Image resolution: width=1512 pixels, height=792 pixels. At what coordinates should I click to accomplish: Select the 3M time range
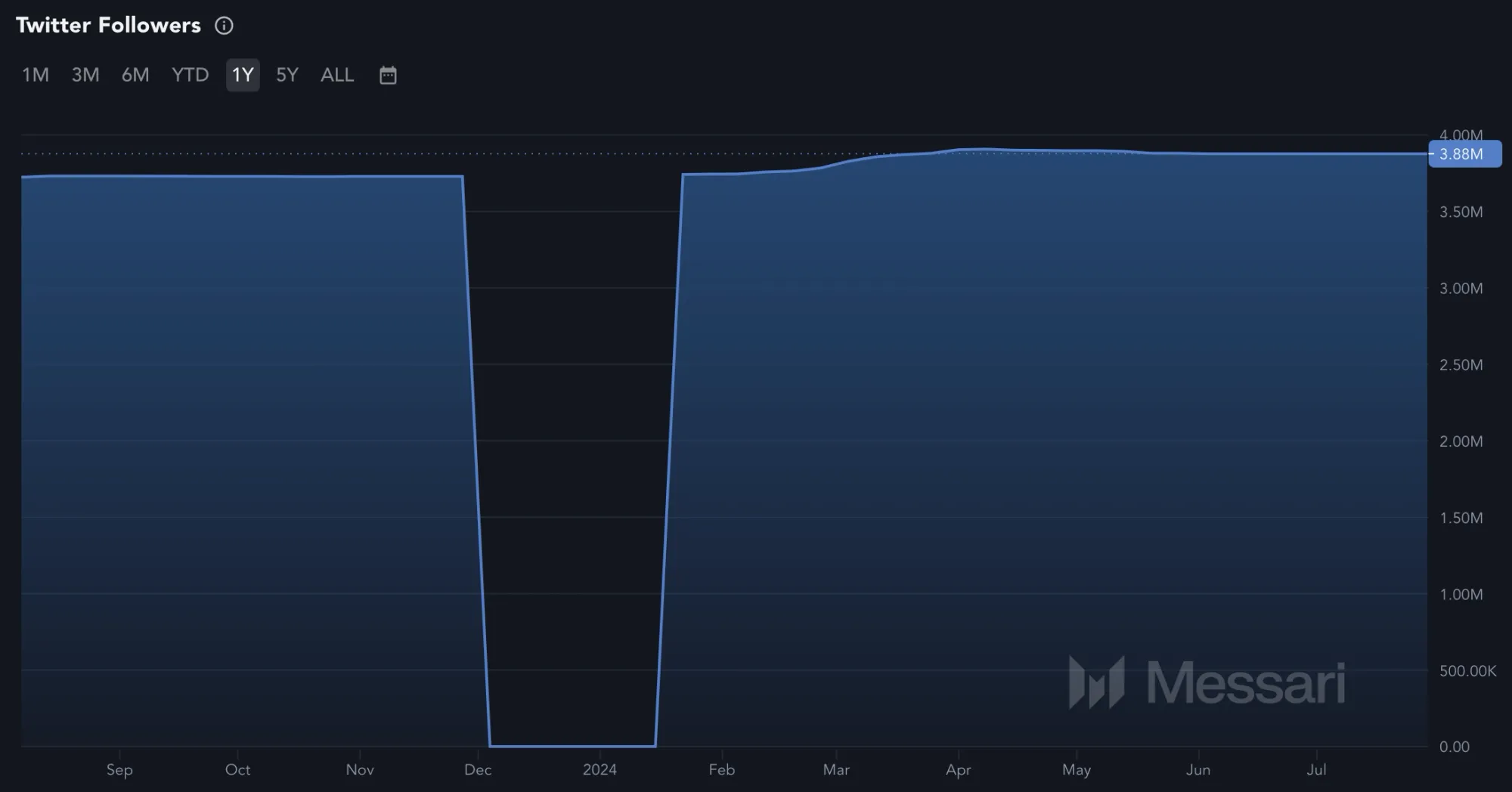click(85, 75)
